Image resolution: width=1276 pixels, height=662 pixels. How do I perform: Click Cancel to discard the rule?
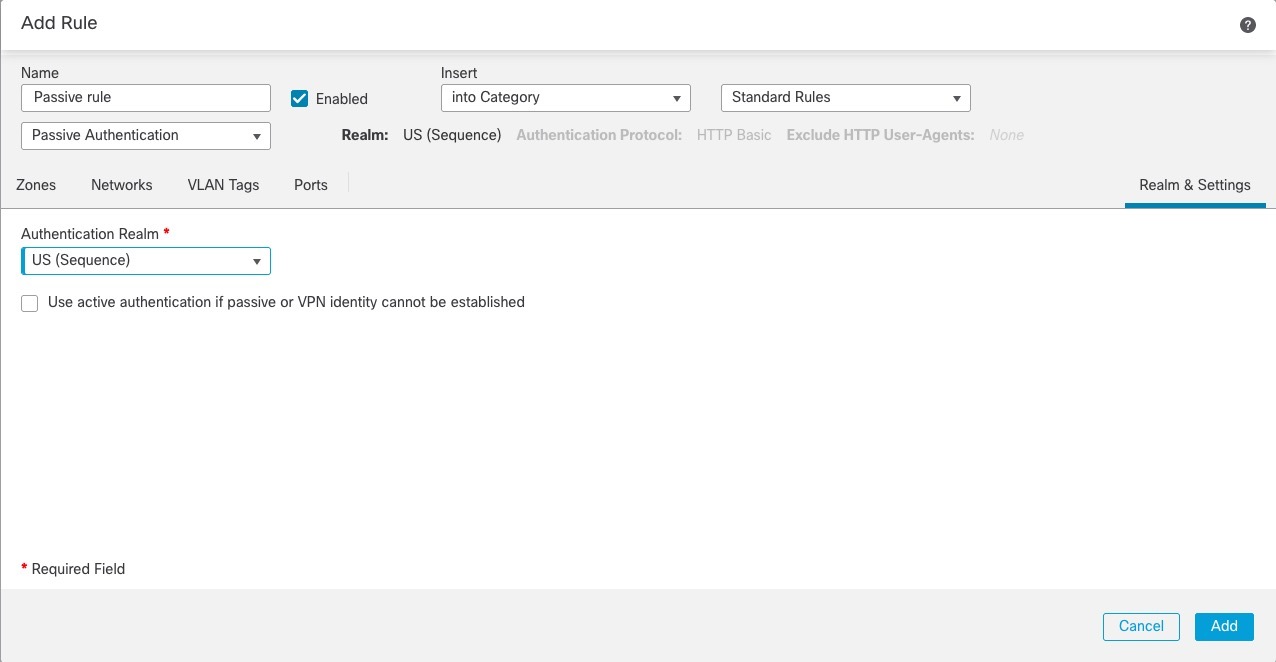tap(1141, 626)
